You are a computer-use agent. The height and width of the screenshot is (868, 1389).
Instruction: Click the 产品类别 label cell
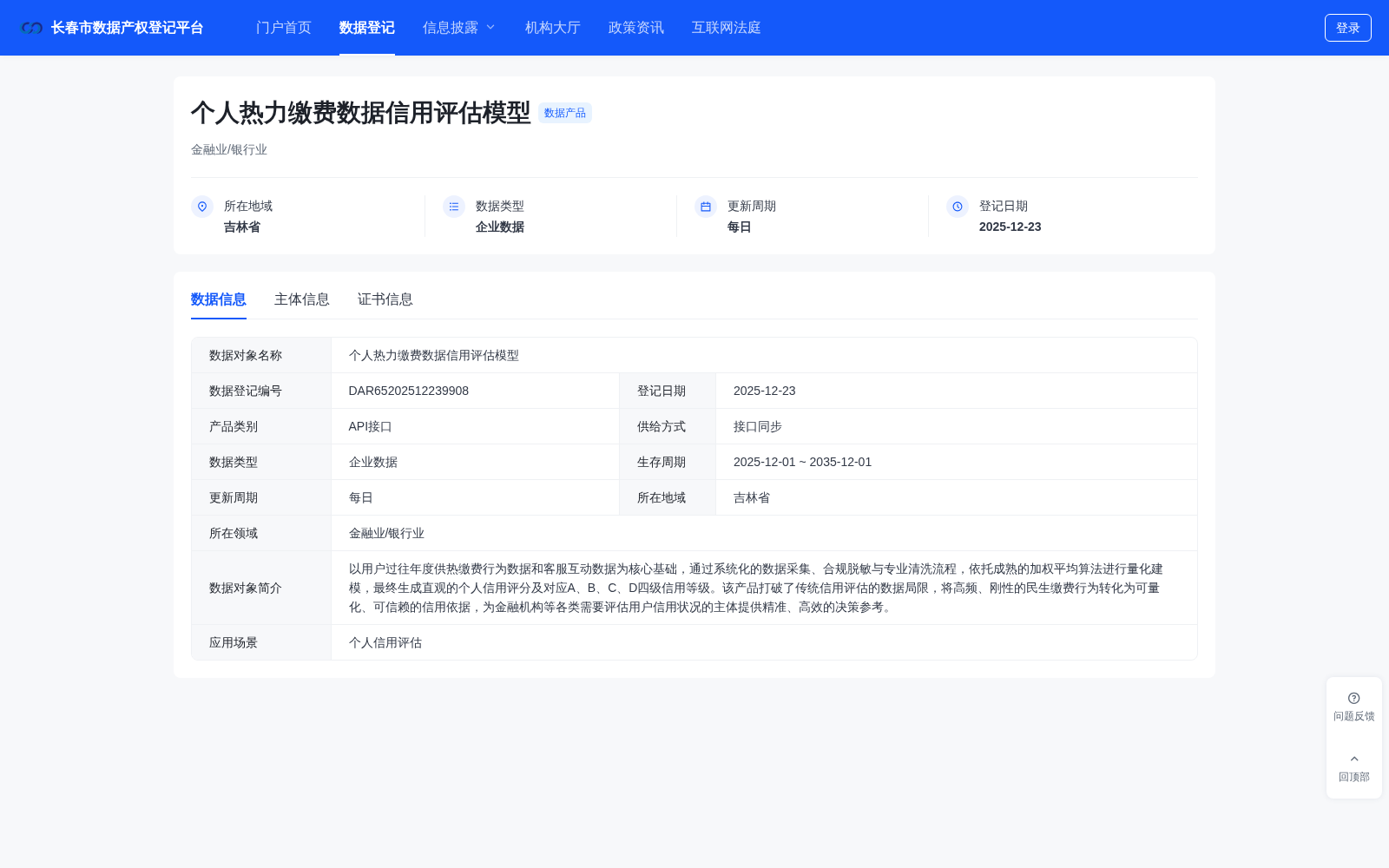pos(261,426)
